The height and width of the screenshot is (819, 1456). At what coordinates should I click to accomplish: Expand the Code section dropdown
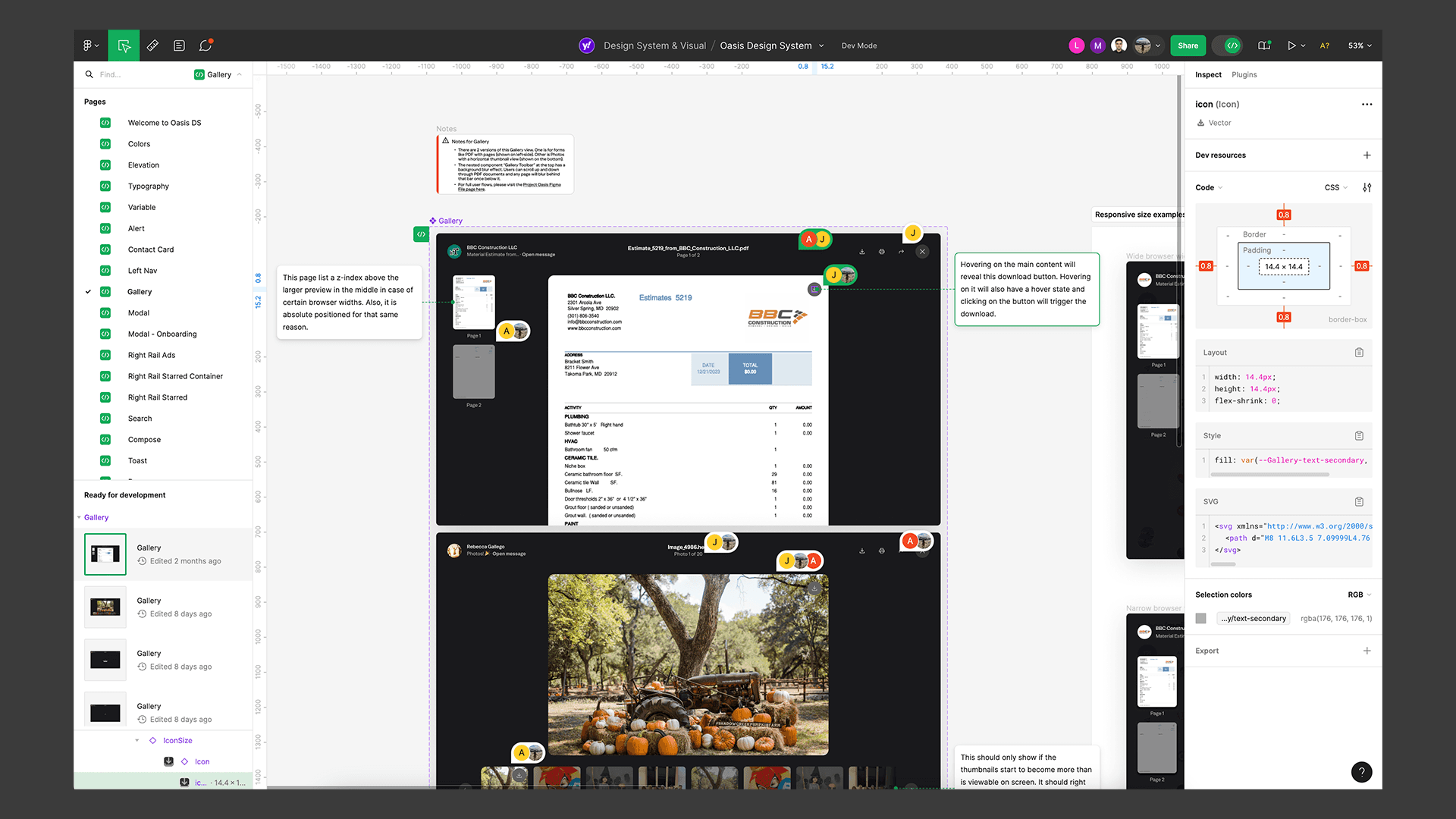[x=1210, y=187]
